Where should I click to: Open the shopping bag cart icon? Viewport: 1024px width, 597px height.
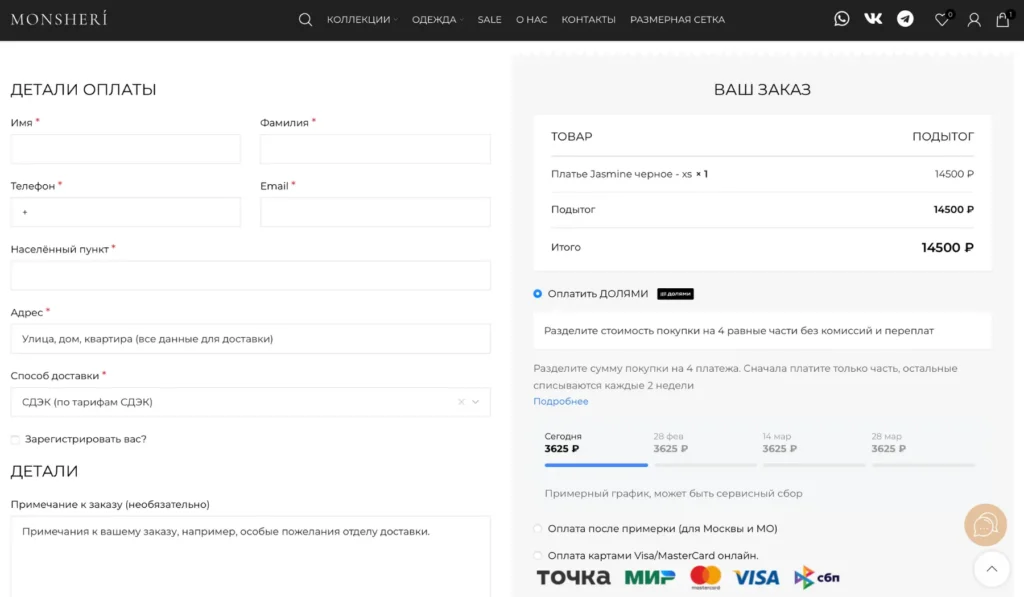pyautogui.click(x=1002, y=20)
